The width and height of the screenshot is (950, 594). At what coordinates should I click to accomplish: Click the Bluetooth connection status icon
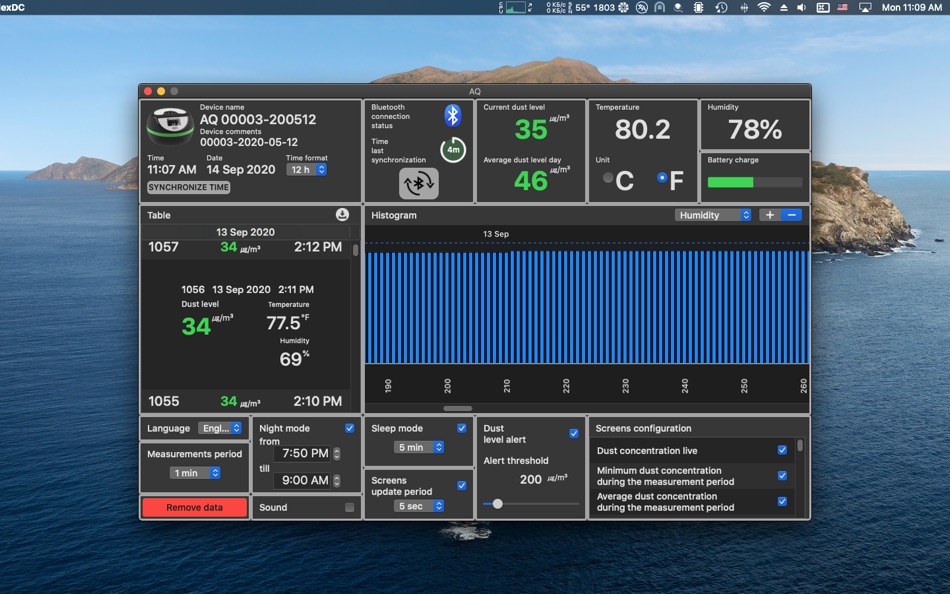tap(452, 116)
